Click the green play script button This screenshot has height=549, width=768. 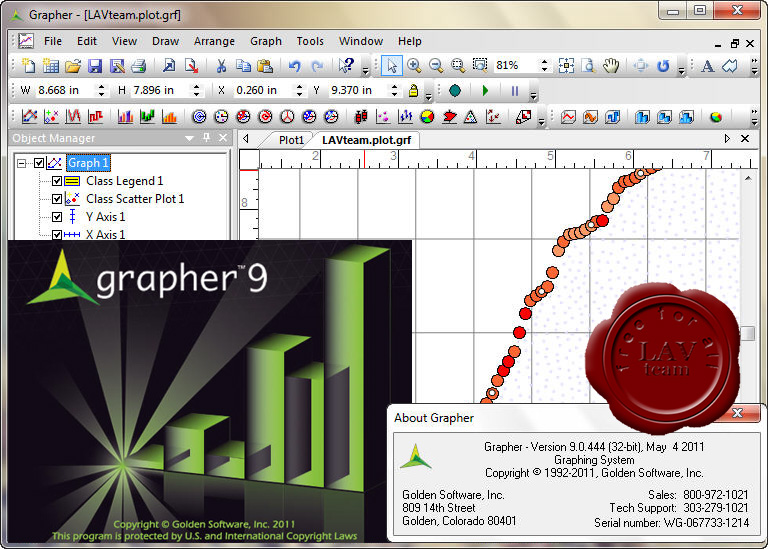pyautogui.click(x=485, y=91)
